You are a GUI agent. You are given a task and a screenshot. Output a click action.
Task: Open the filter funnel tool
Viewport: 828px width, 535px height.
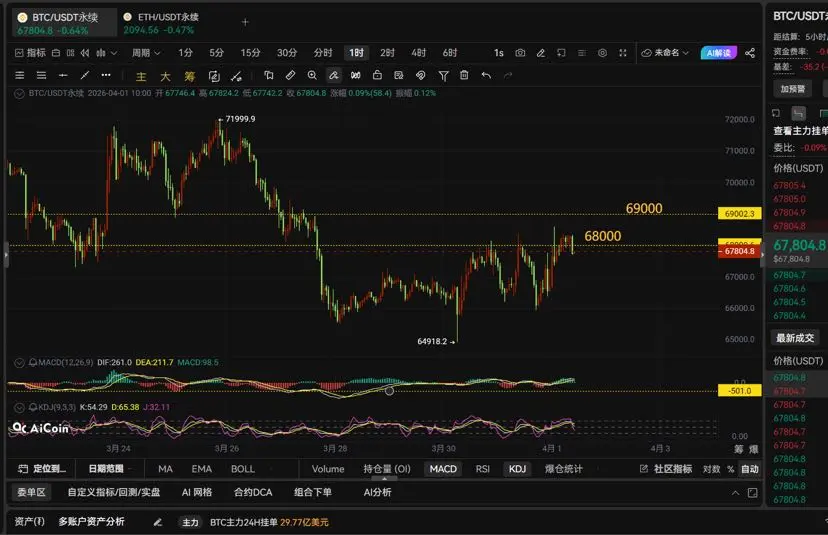444,76
